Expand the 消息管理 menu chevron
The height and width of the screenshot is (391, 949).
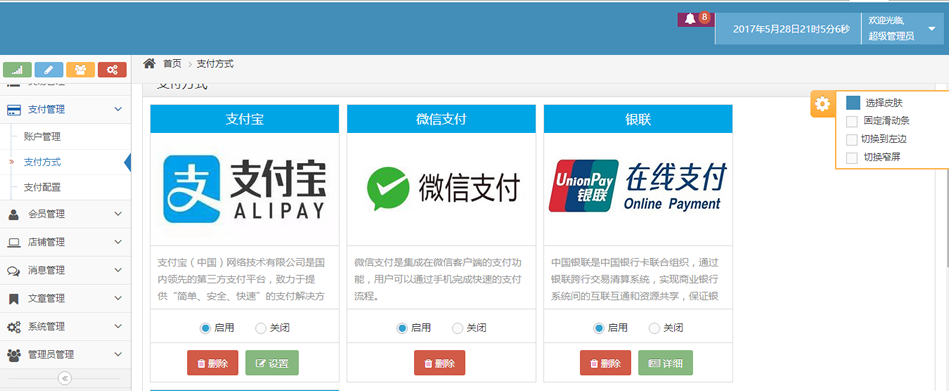pos(118,271)
